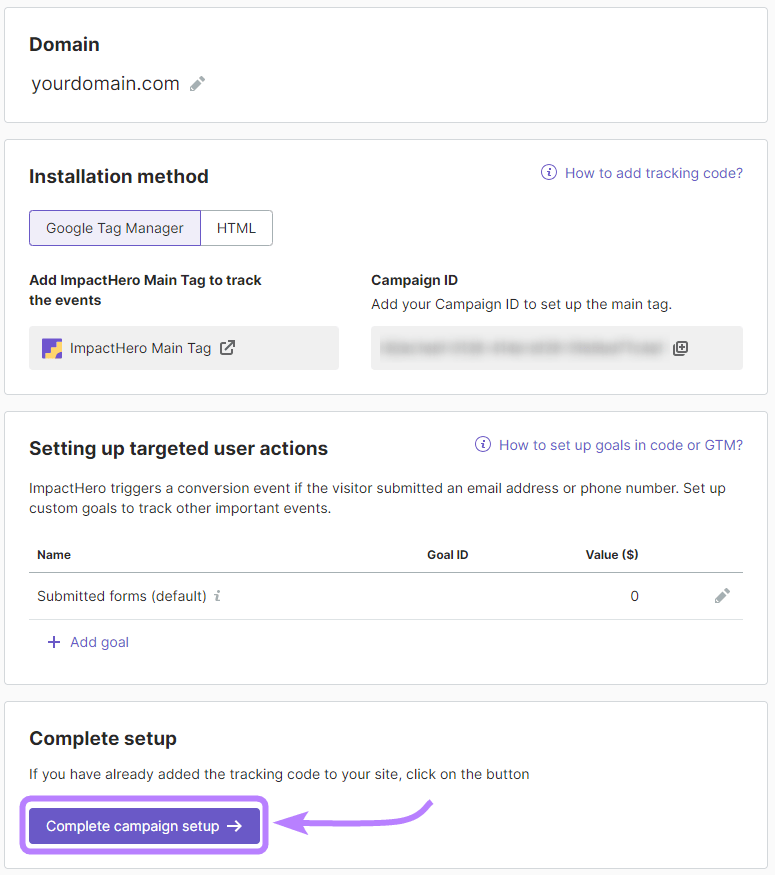Click the arrow inside the Complete campaign setup button
775x875 pixels.
pyautogui.click(x=236, y=826)
